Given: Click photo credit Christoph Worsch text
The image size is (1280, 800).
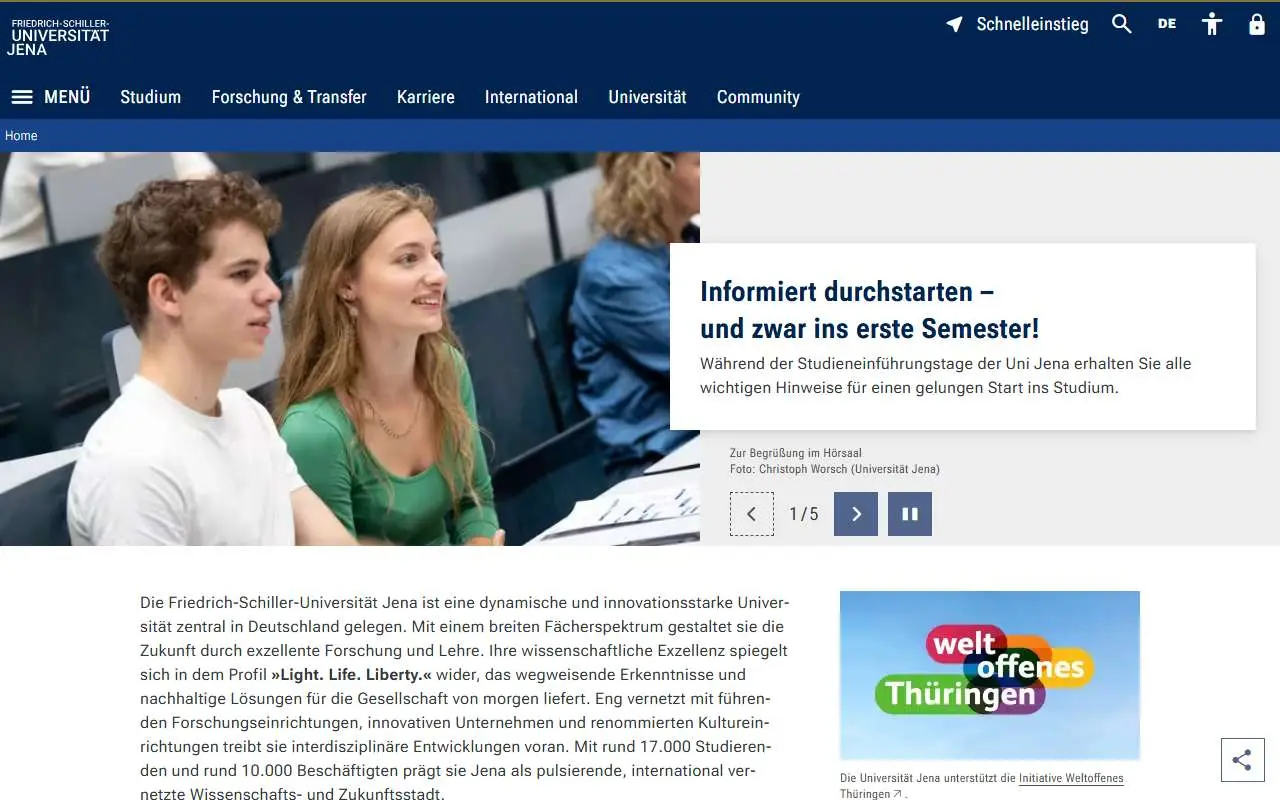Looking at the screenshot, I should 835,469.
